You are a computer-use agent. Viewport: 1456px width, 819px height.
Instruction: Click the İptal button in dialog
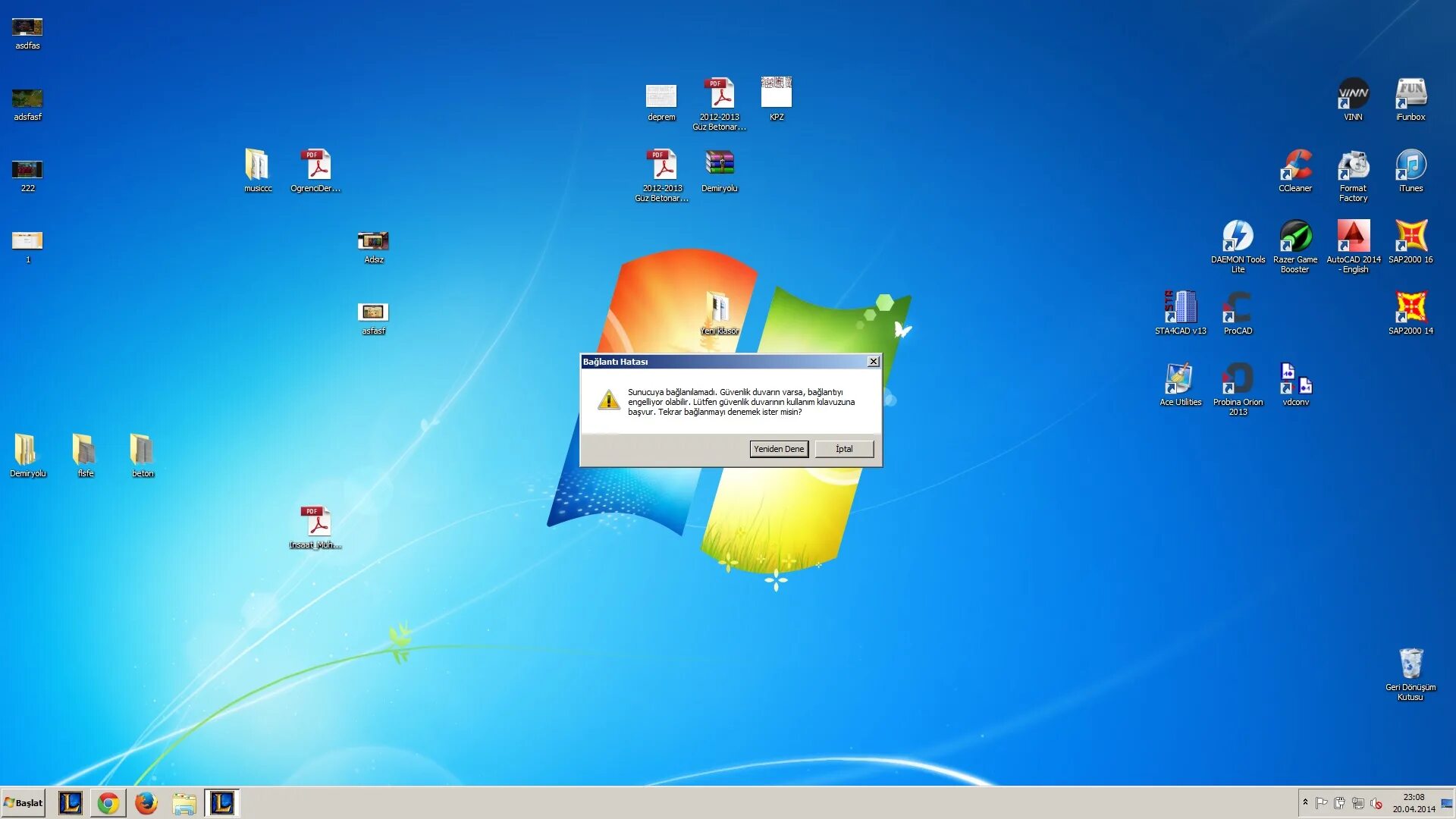(844, 449)
